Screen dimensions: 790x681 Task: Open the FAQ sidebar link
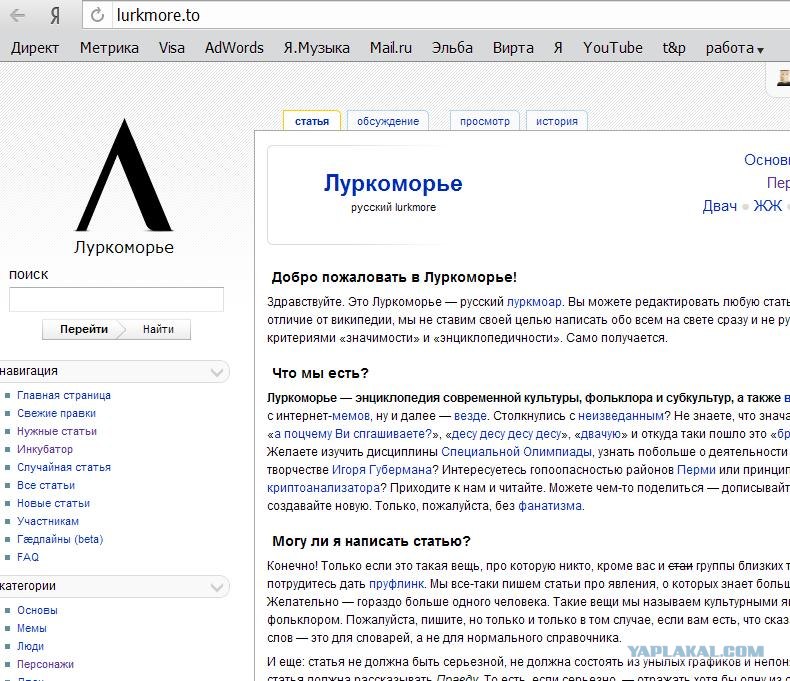28,558
